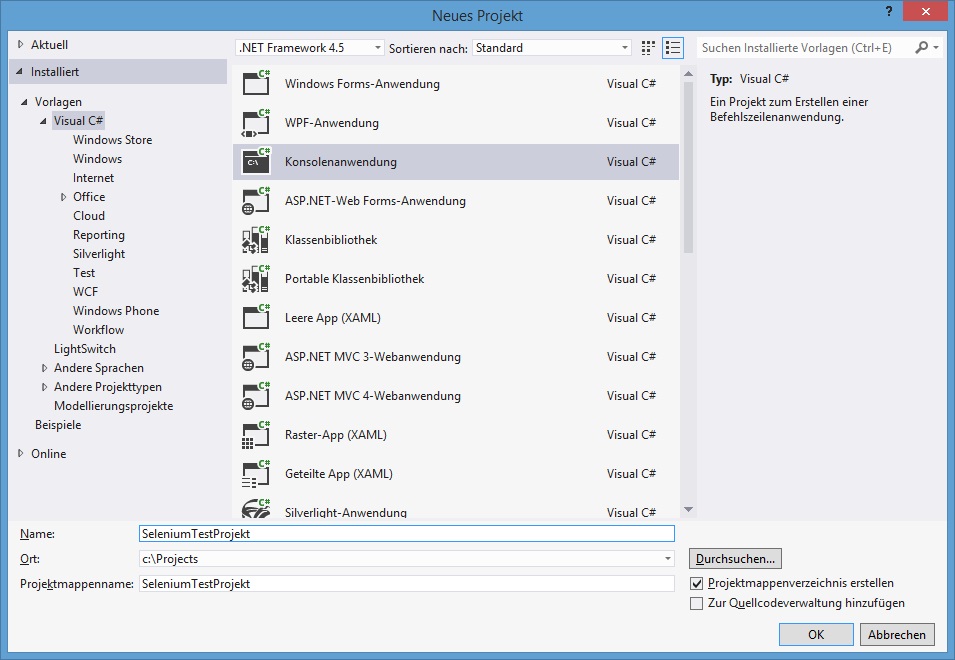The image size is (955, 660).
Task: Collapse the Visual C# tree node
Action: pyautogui.click(x=43, y=121)
